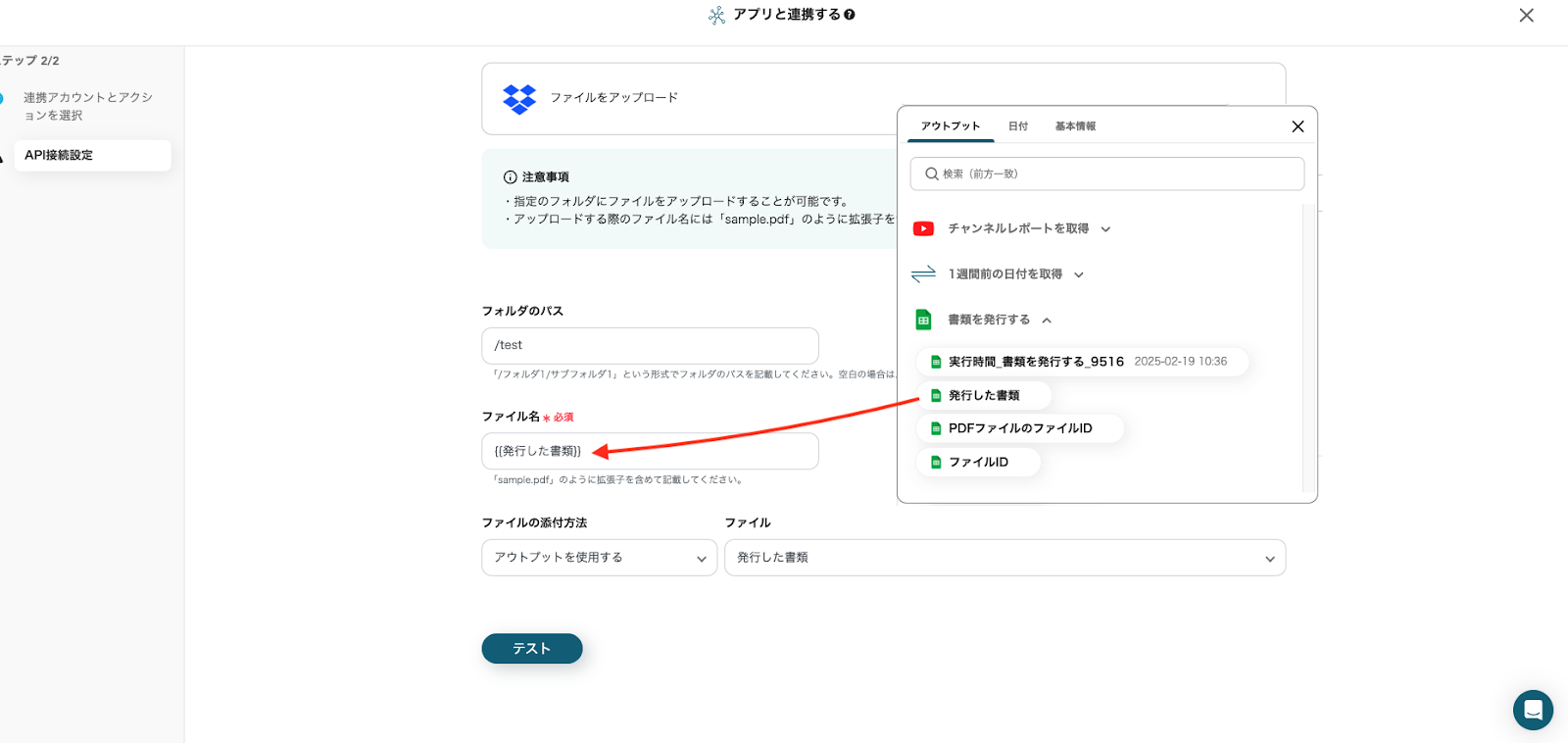Click the Google Sheets icon beside 書類を発行する
Viewport: 1568px width, 743px height.
(x=923, y=320)
